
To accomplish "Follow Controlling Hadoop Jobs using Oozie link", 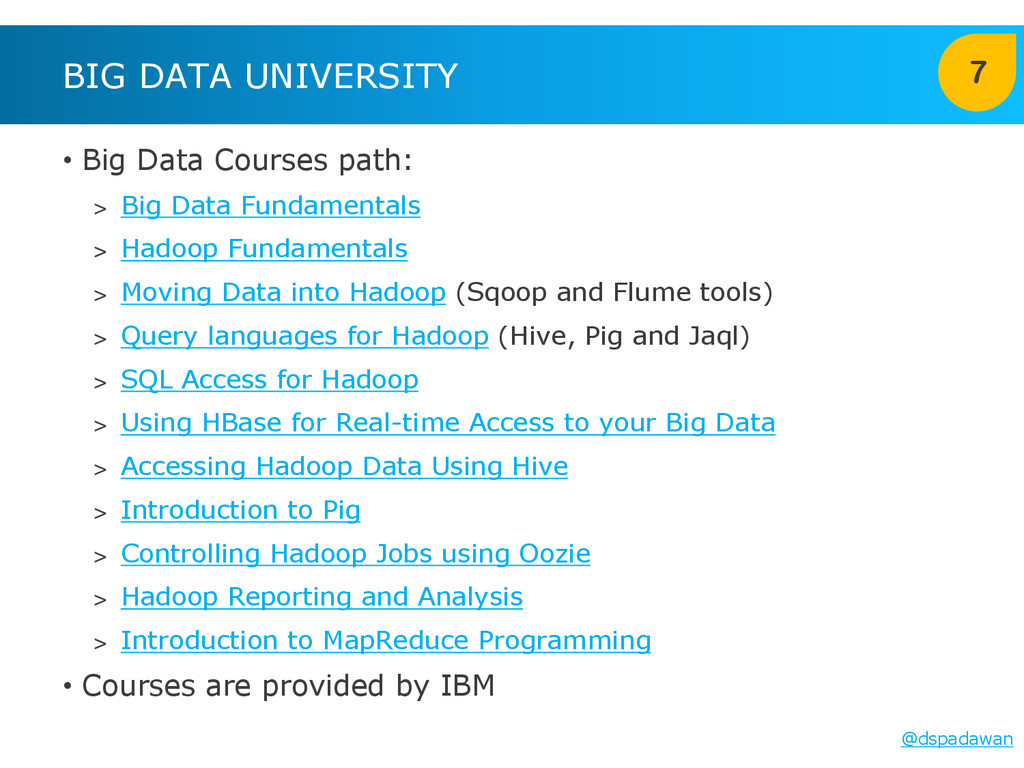I will click(355, 554).
